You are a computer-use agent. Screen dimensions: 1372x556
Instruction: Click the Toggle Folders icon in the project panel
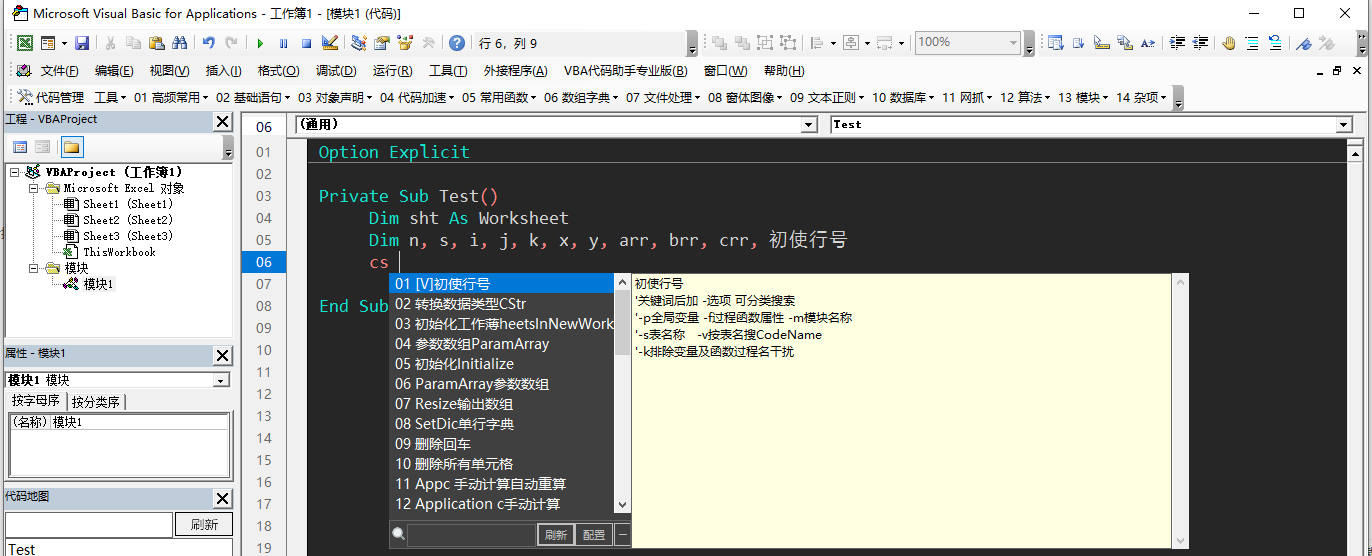[71, 147]
